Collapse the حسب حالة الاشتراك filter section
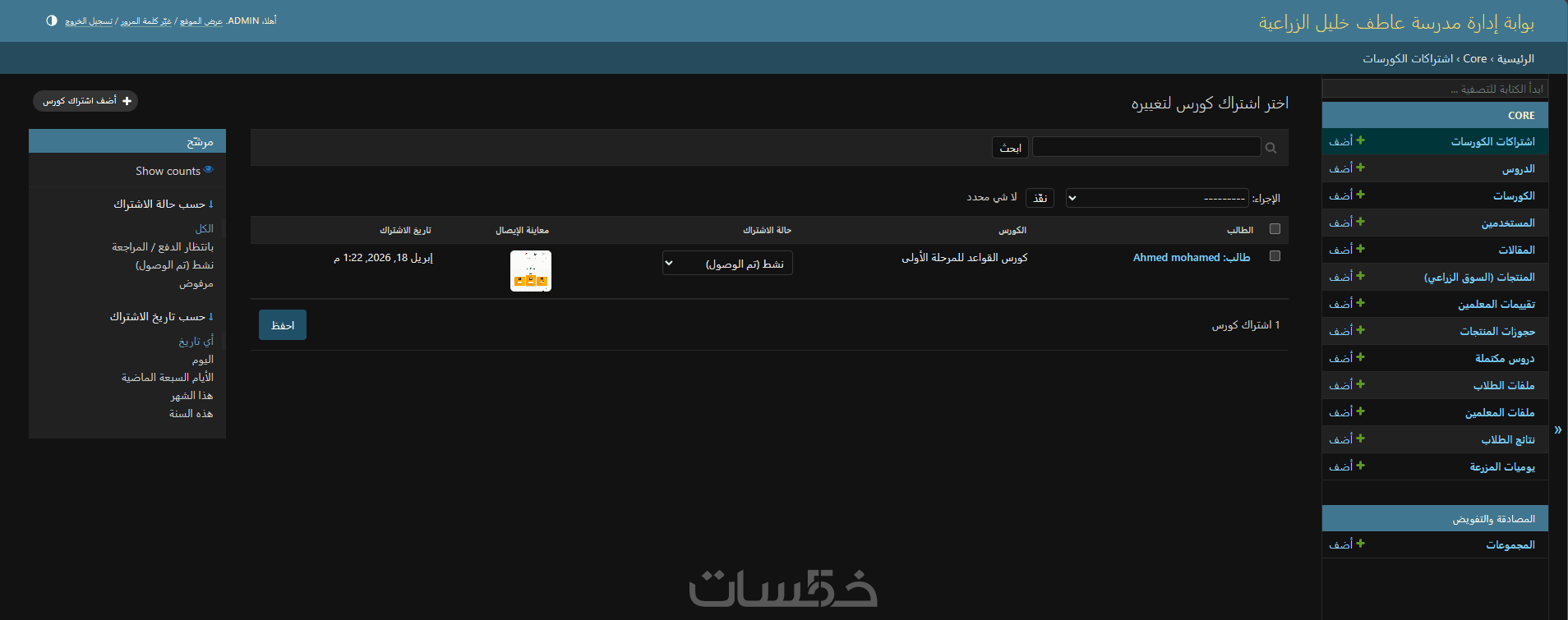 (163, 204)
